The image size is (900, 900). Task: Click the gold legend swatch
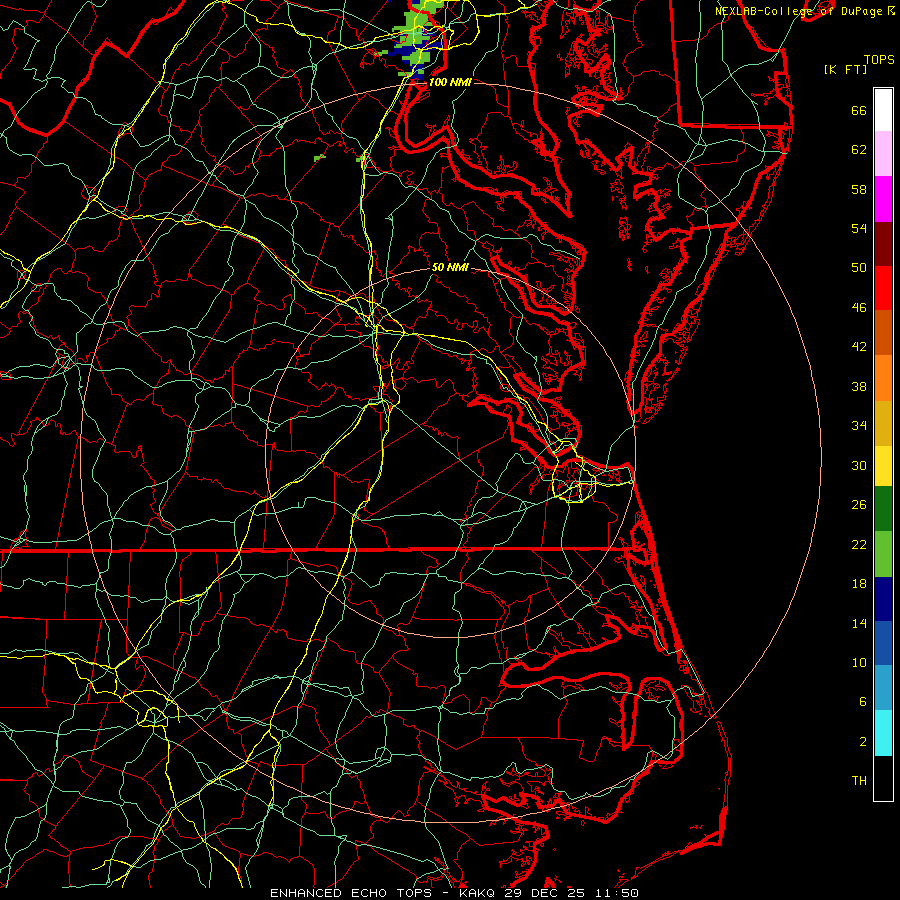pyautogui.click(x=883, y=424)
